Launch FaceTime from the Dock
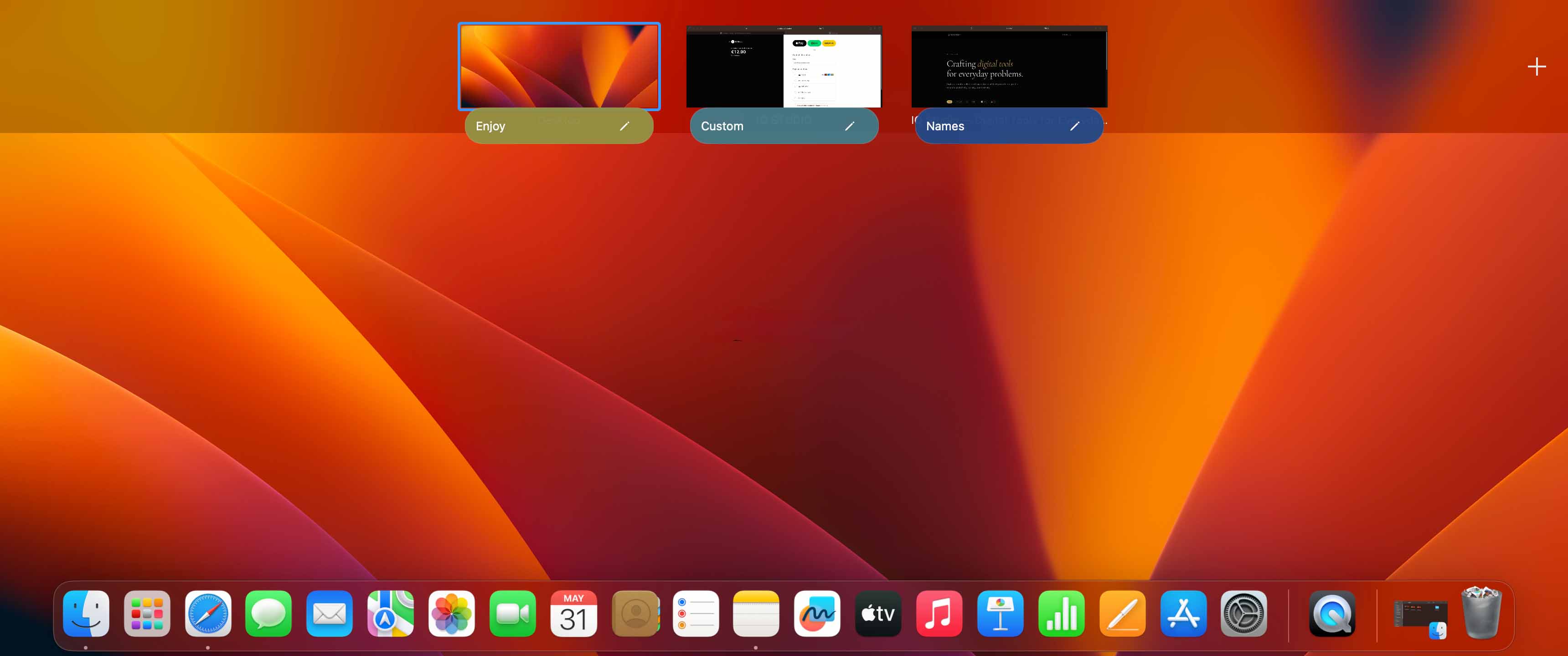This screenshot has width=1568, height=656. pos(512,613)
